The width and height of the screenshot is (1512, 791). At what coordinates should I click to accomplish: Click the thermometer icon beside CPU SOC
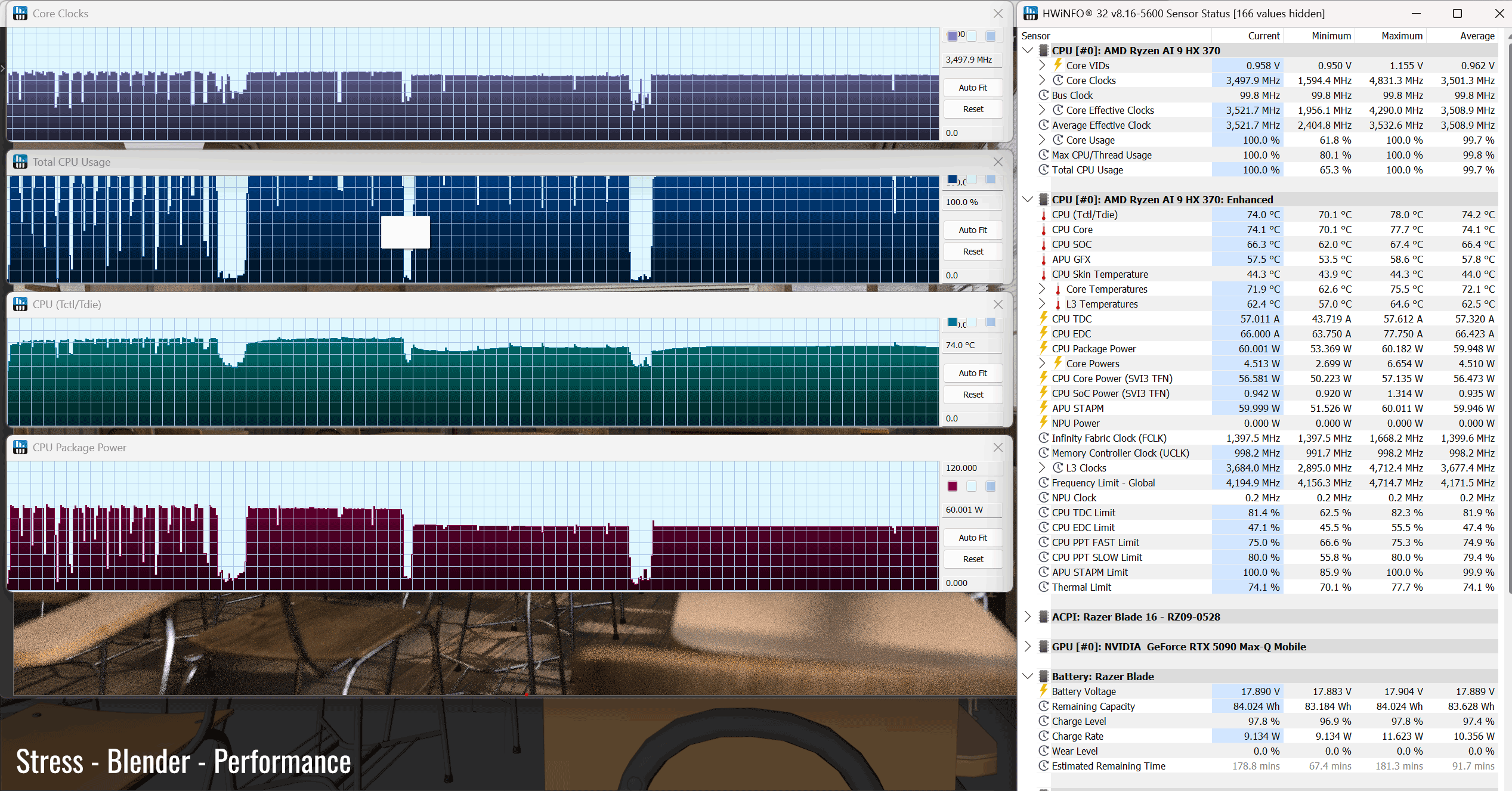coord(1044,244)
